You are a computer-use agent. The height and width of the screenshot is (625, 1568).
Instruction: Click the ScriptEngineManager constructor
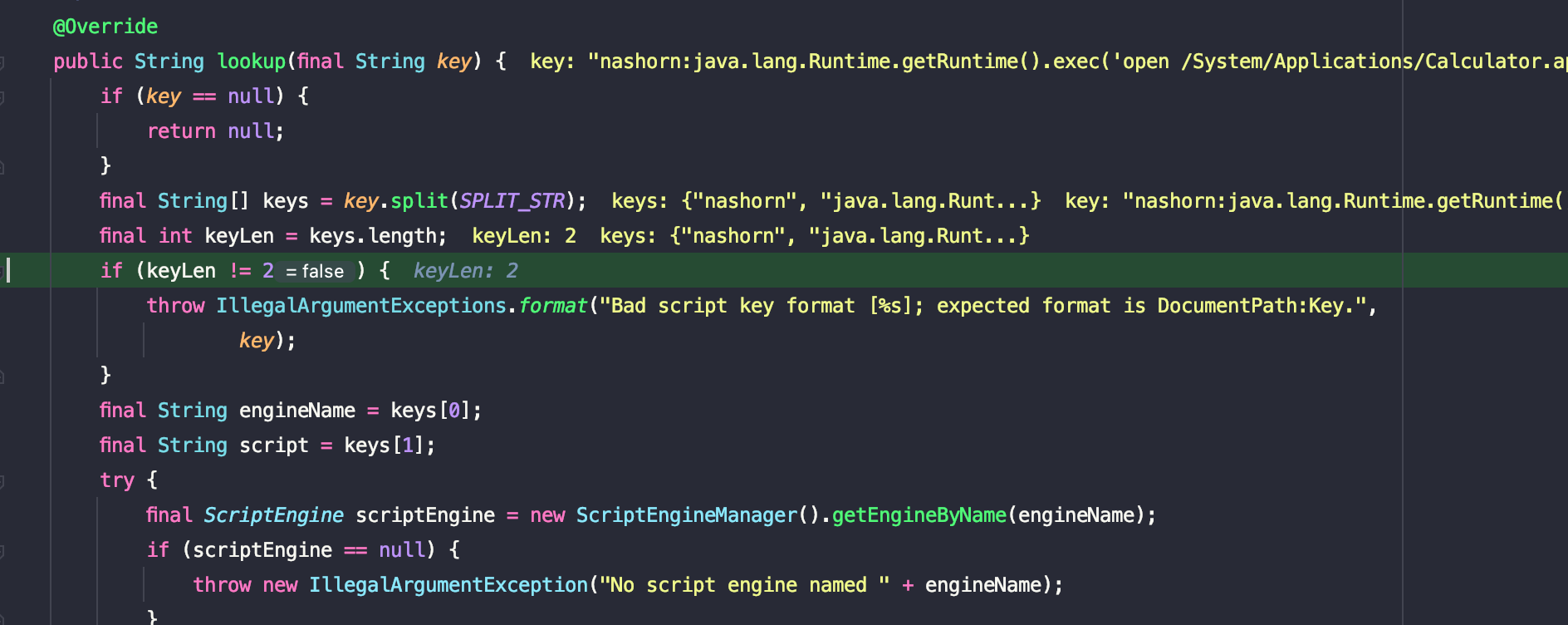(687, 515)
